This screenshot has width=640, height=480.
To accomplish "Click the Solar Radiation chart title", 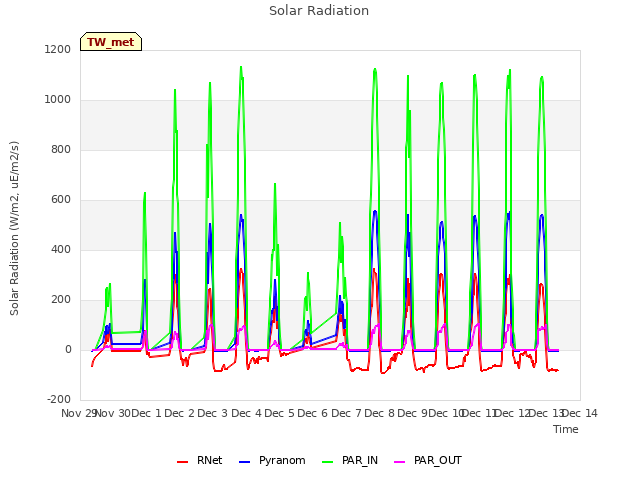I will pyautogui.click(x=319, y=11).
